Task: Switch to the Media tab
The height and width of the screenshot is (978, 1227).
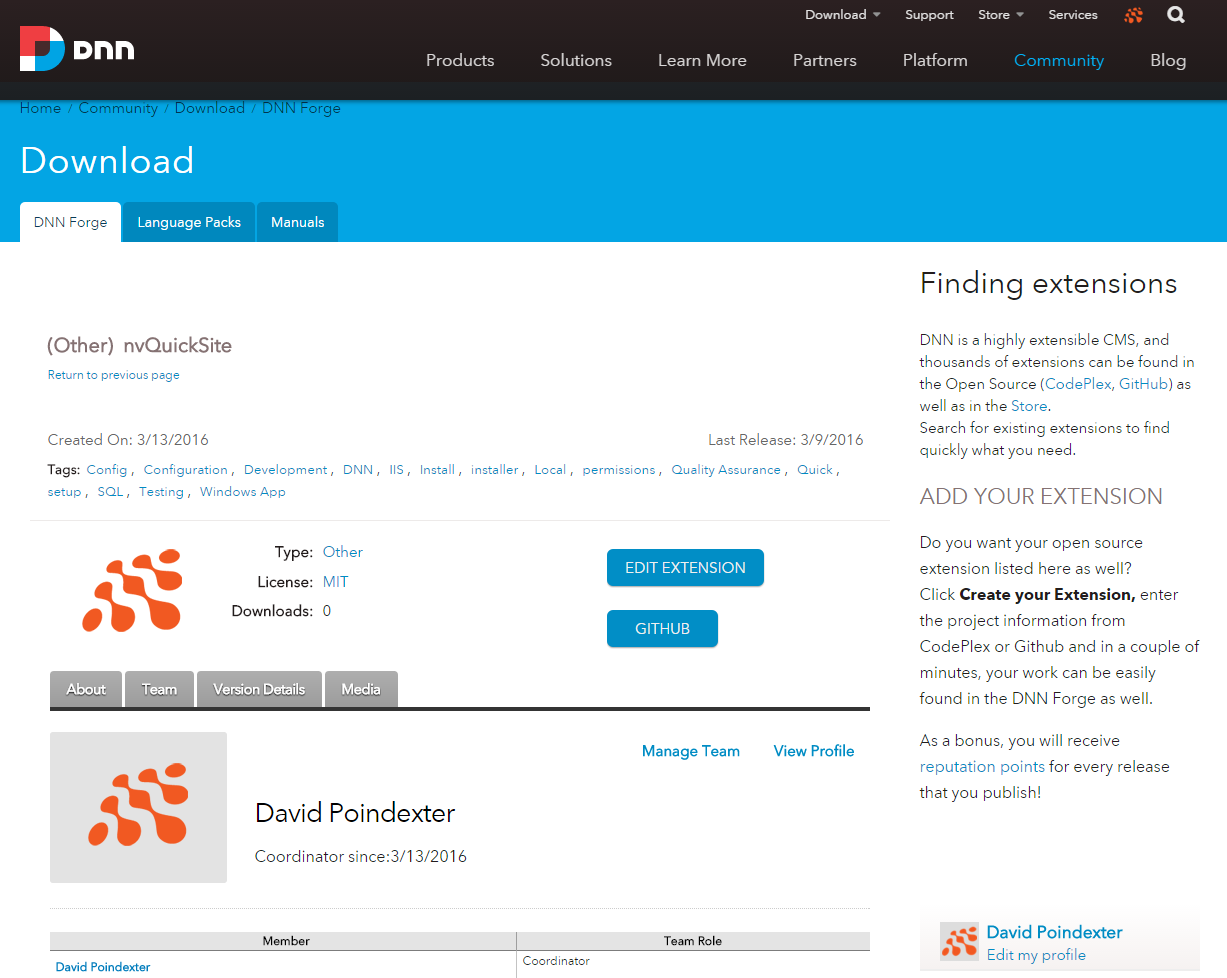Action: [x=361, y=689]
